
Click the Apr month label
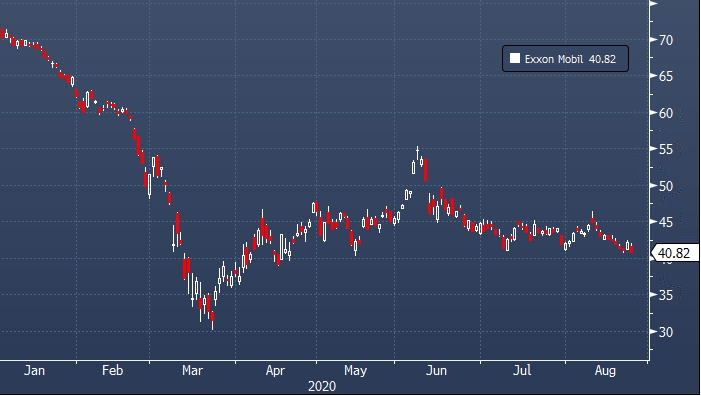275,371
